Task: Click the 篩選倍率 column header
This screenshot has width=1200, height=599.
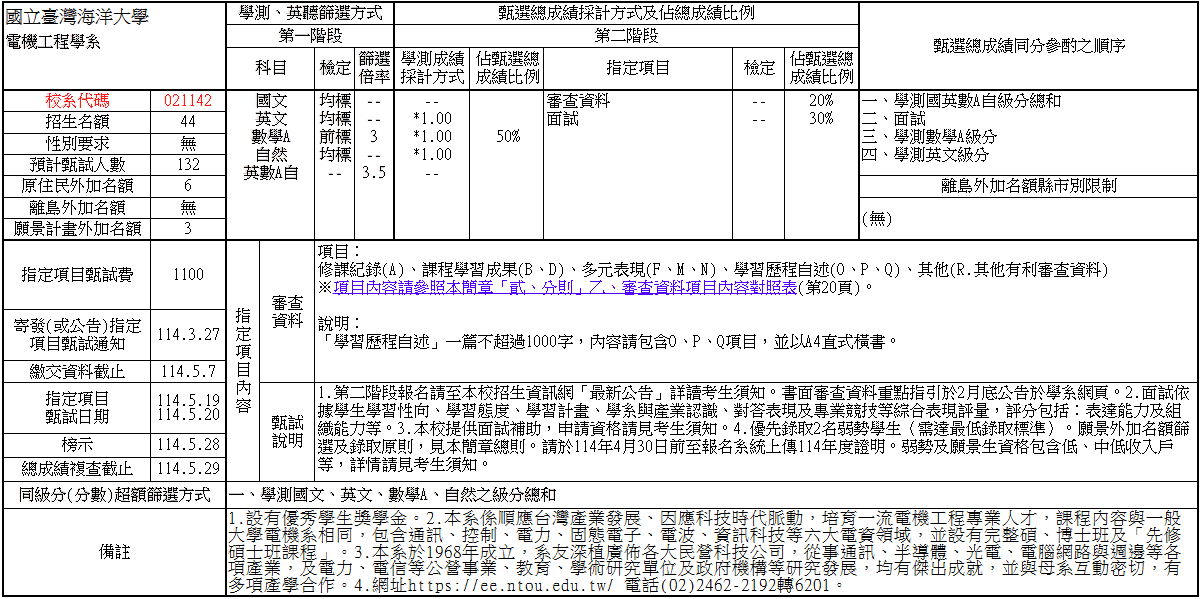Action: [x=374, y=68]
